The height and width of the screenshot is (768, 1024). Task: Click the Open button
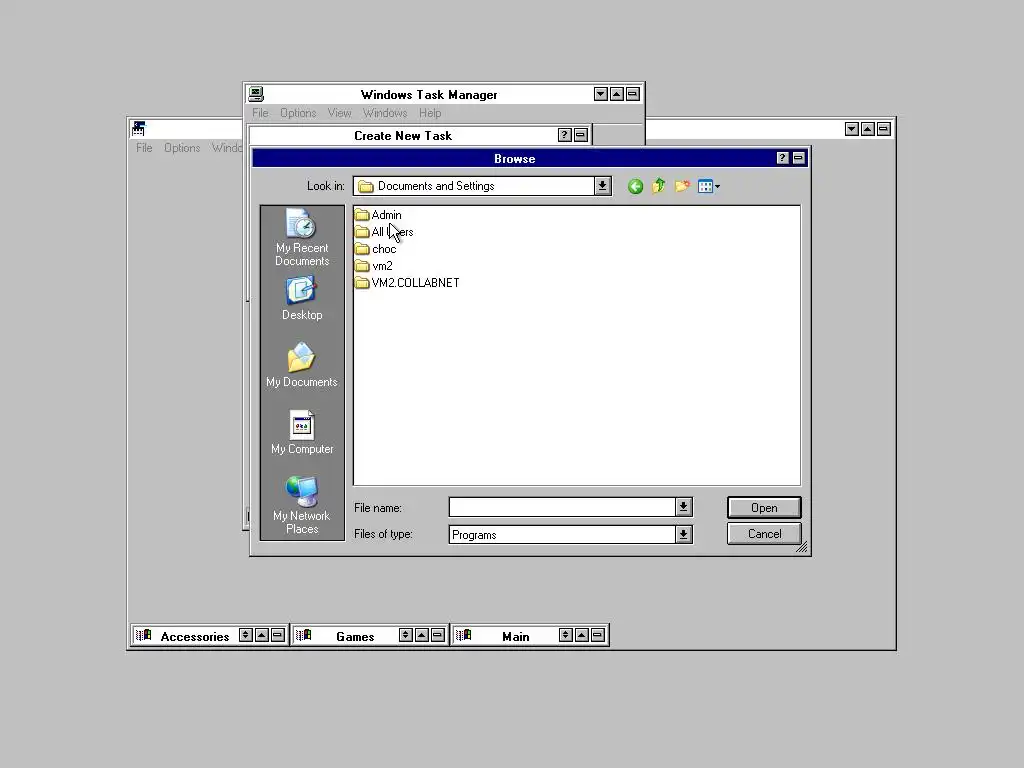(x=764, y=508)
